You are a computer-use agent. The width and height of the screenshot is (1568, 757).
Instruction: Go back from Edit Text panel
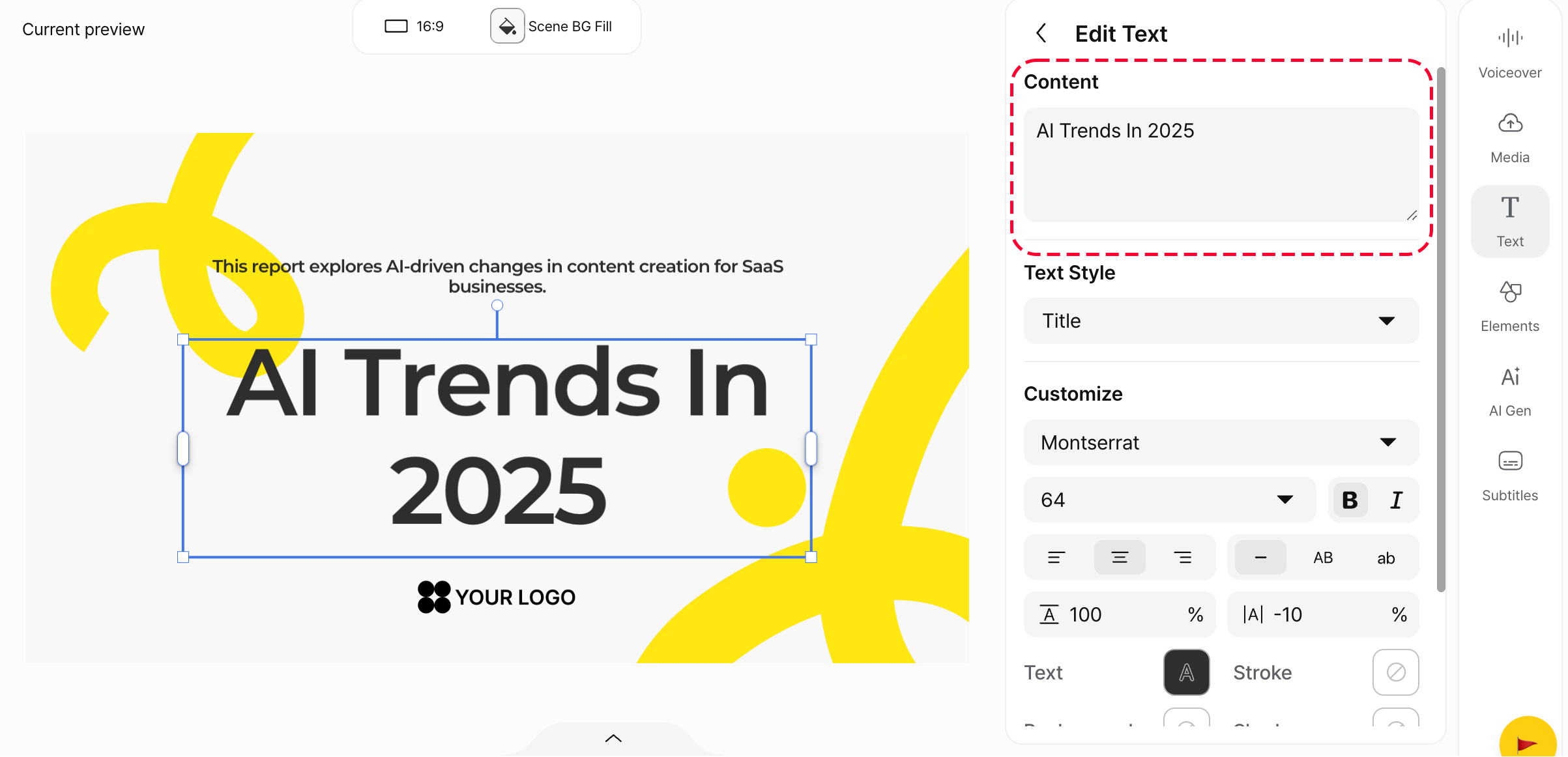coord(1041,33)
